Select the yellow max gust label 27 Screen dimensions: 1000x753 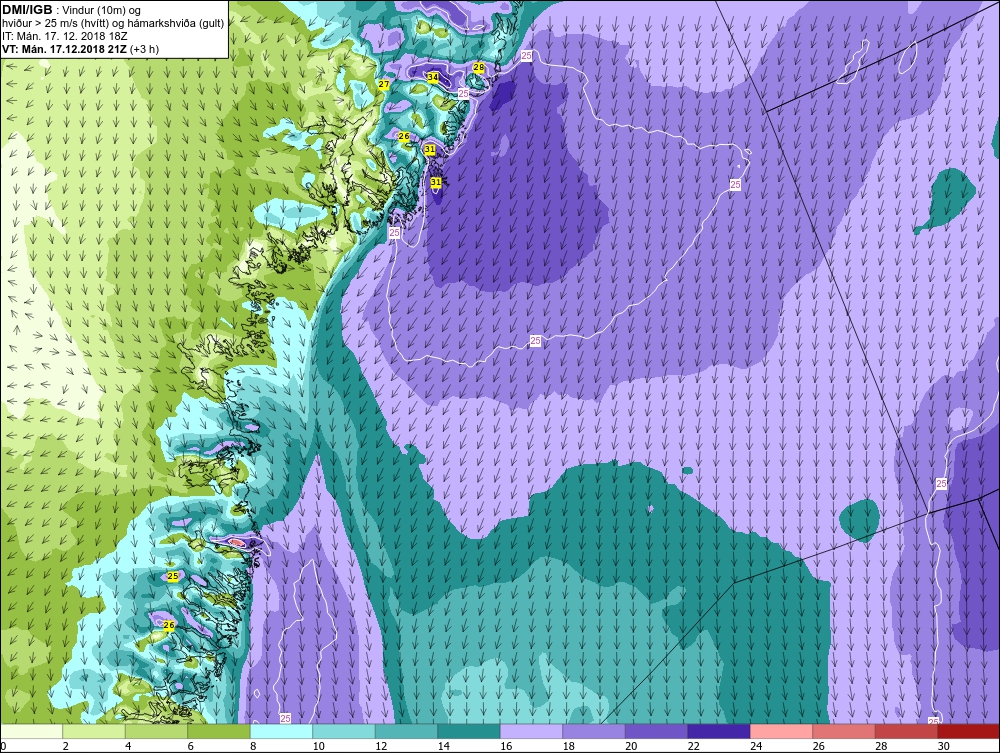point(384,84)
